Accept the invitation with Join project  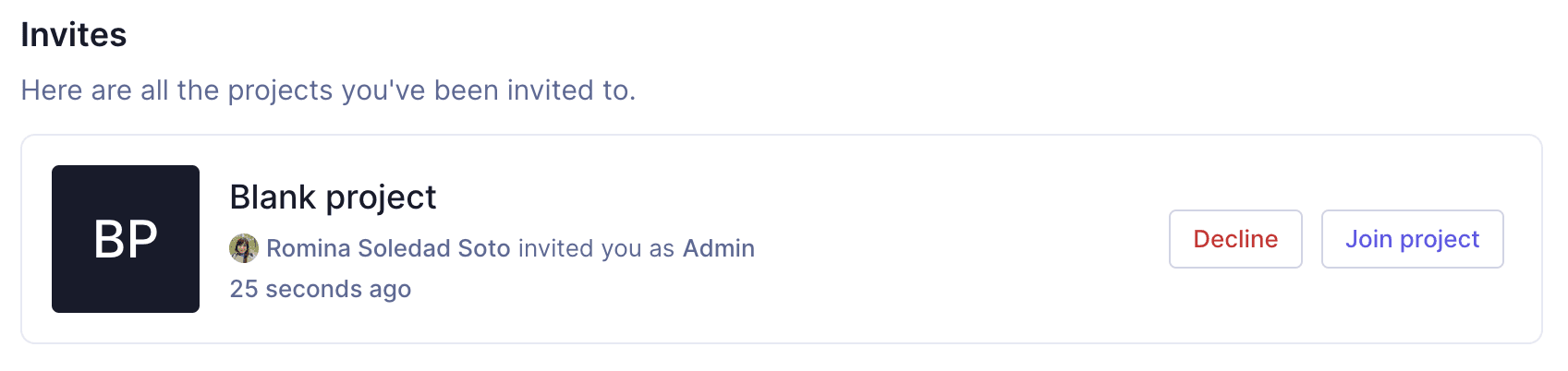1412,239
